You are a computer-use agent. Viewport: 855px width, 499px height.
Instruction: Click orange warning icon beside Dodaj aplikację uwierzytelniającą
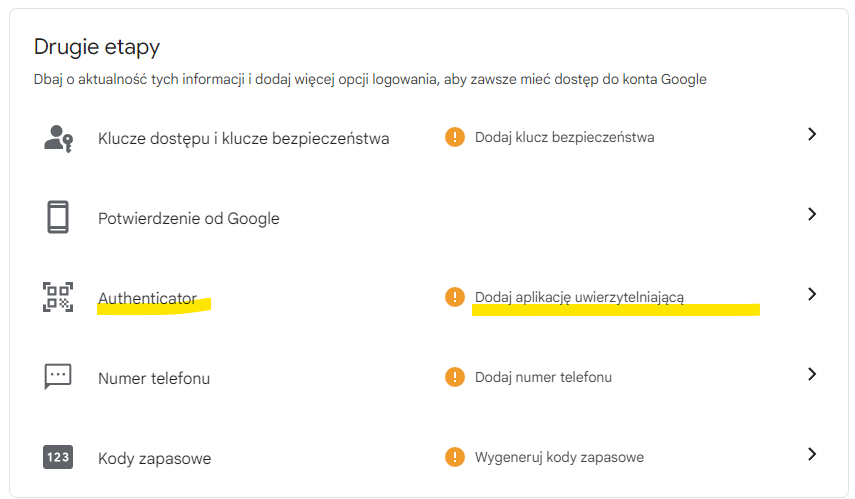point(455,297)
